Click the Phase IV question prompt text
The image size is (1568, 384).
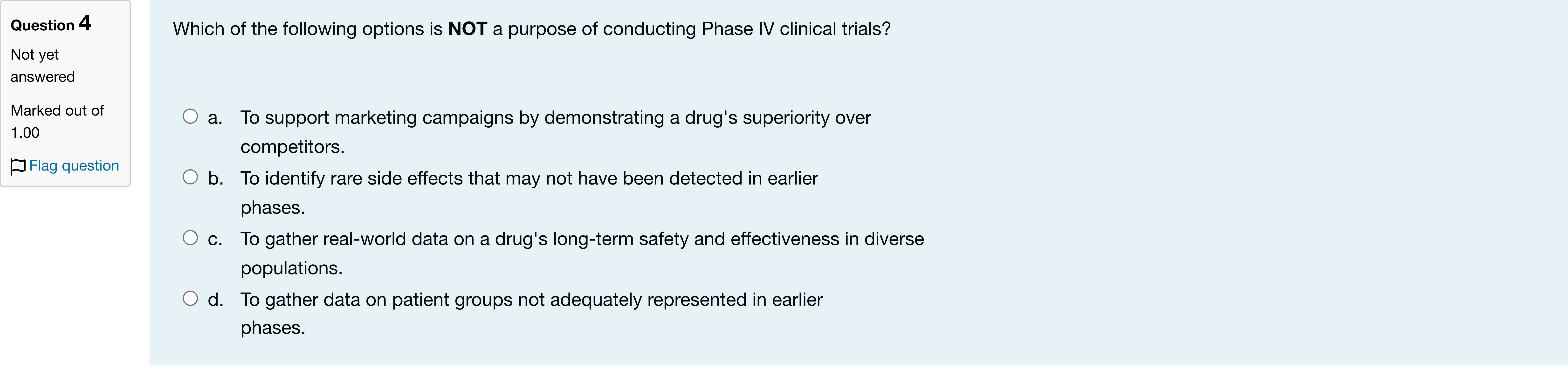[x=531, y=29]
